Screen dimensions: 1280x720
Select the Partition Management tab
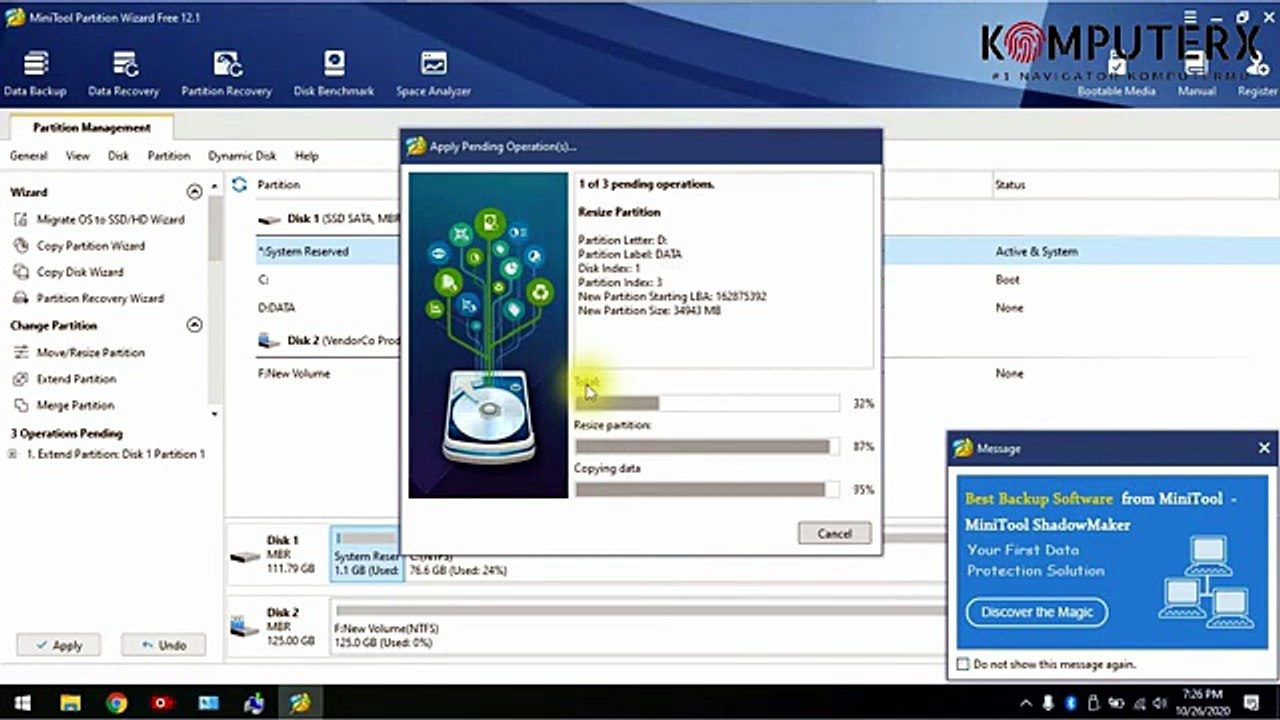[91, 128]
